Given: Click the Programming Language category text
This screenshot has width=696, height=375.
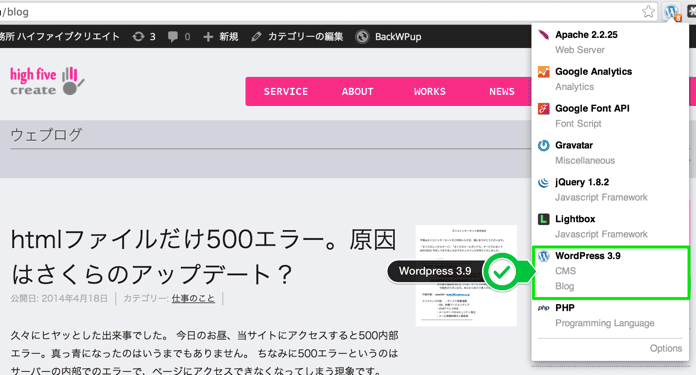Looking at the screenshot, I should coord(605,323).
